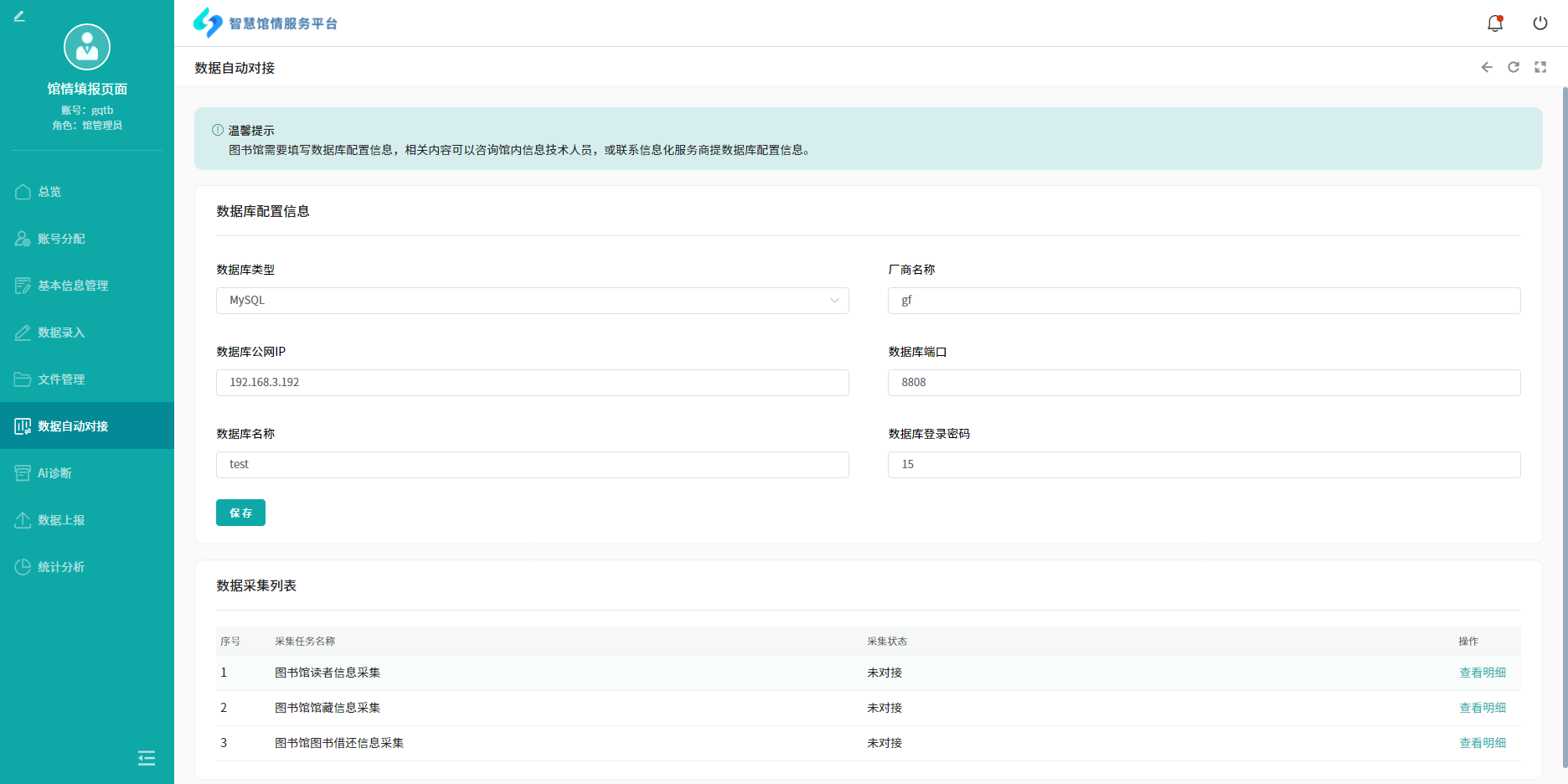Image resolution: width=1568 pixels, height=784 pixels.
Task: Toggle fullscreen with the expand icon
Action: [x=1540, y=67]
